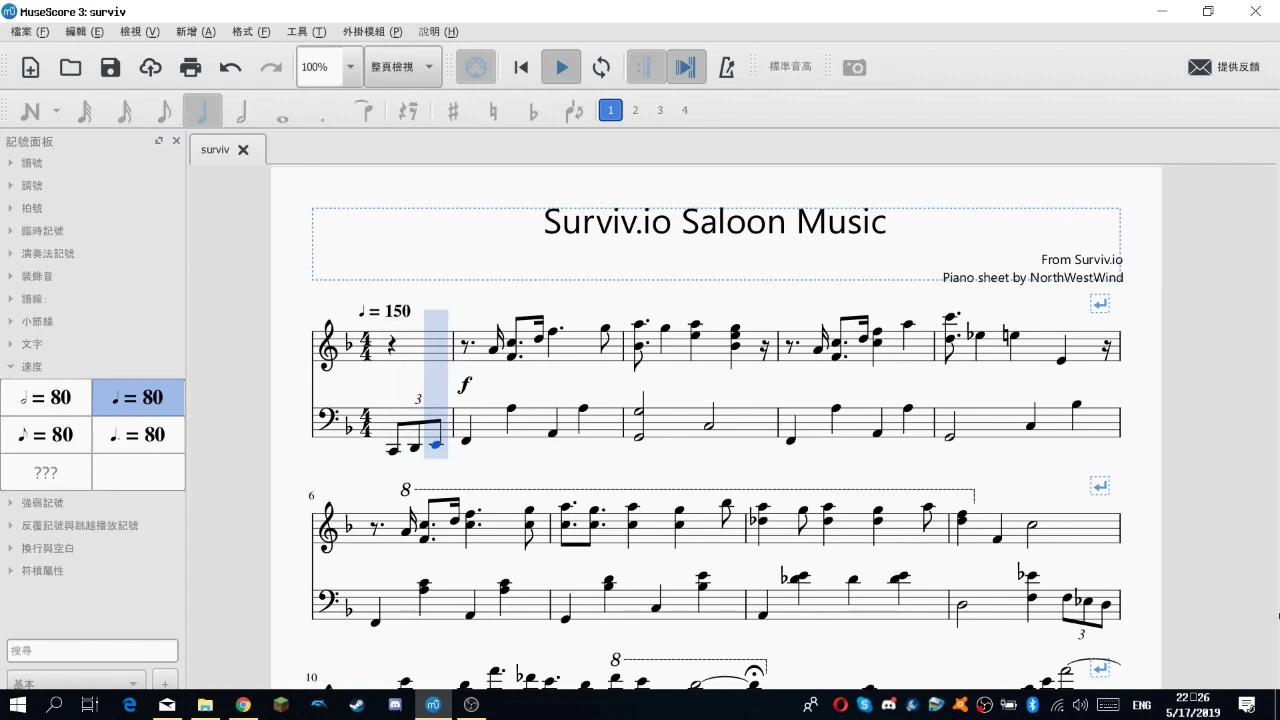The image size is (1280, 720).
Task: Toggle play repeats
Action: (645, 68)
